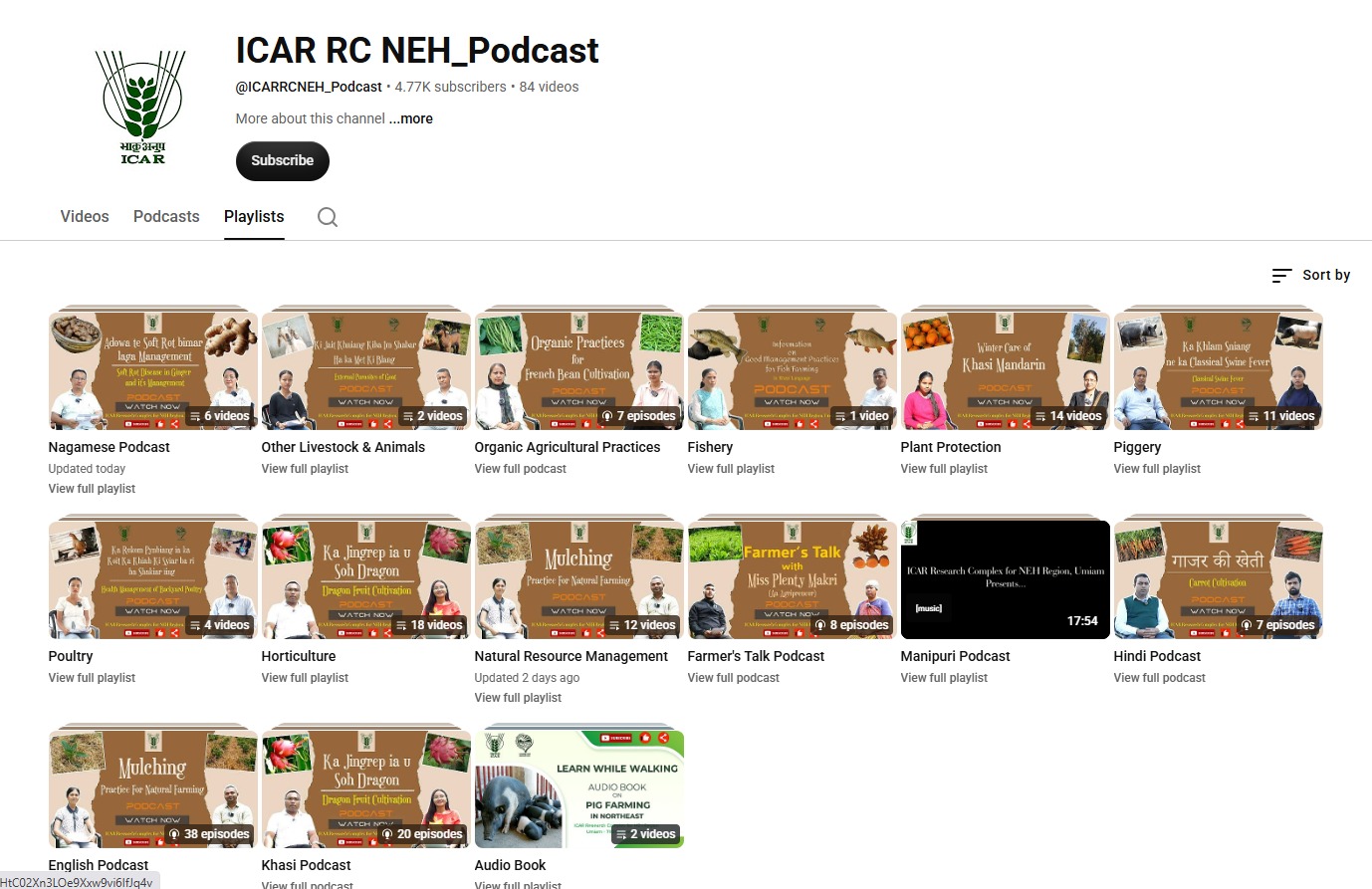Open the Hindi Podcast thumbnail
This screenshot has width=1372, height=889.
1219,580
